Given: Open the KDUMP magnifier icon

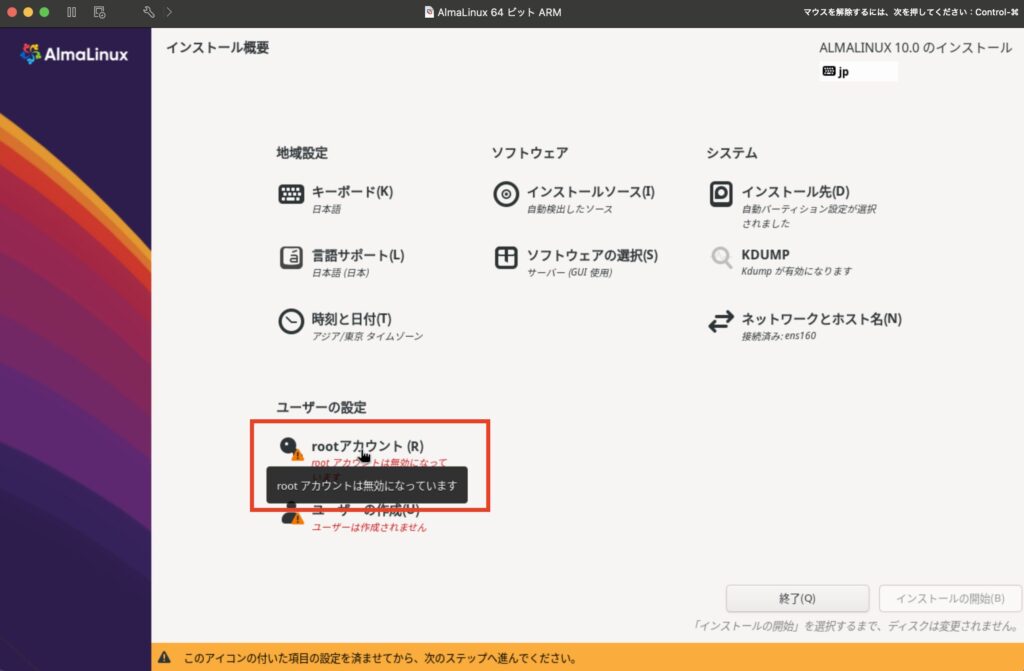Looking at the screenshot, I should (x=721, y=257).
